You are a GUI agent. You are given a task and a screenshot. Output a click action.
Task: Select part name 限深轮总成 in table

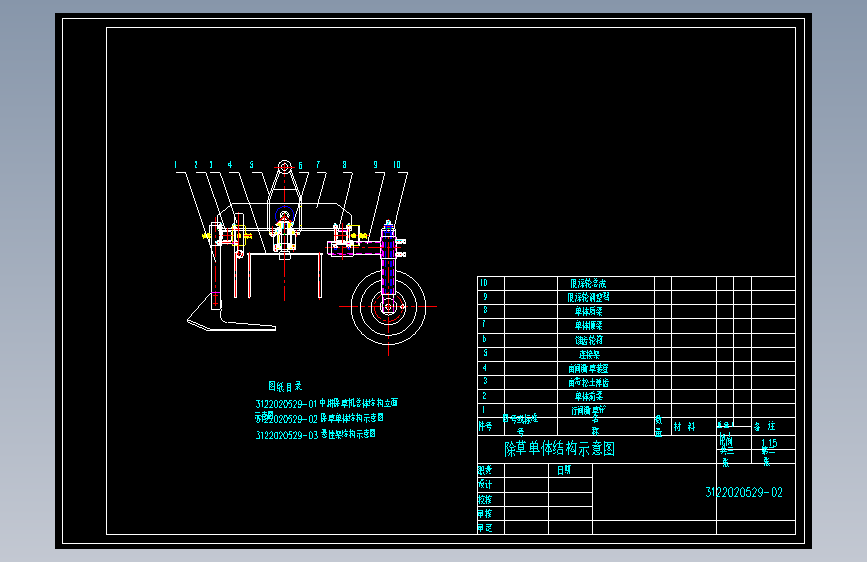click(588, 283)
